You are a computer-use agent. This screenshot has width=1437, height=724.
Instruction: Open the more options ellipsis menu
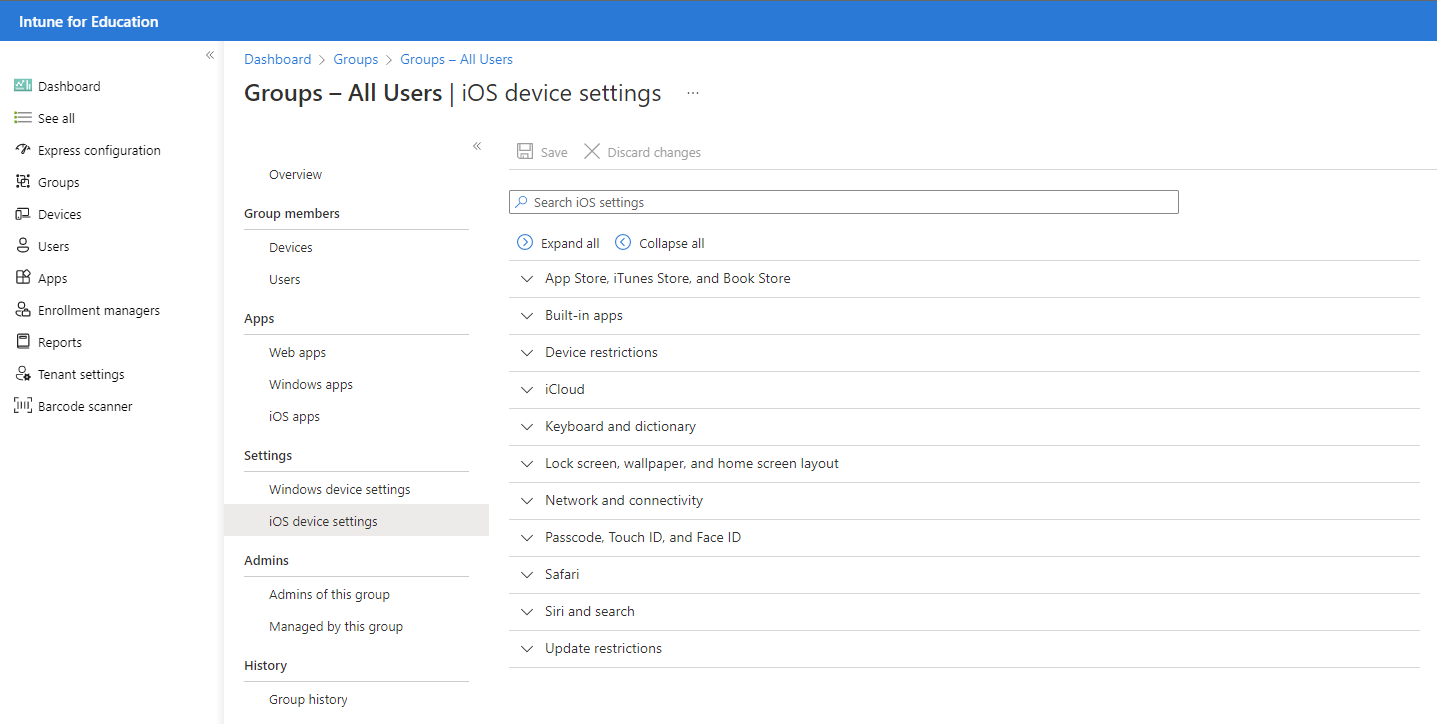[693, 93]
